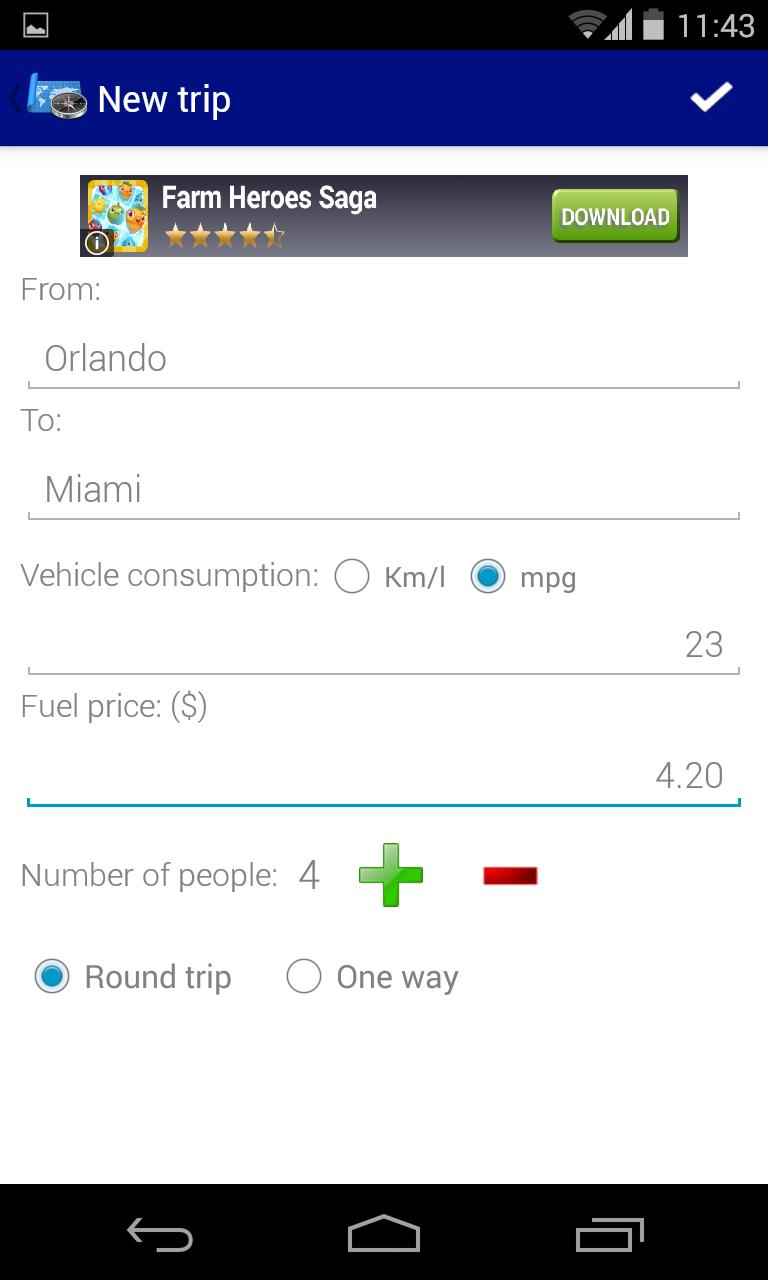
Task: Choose the Round trip option
Action: click(x=52, y=976)
